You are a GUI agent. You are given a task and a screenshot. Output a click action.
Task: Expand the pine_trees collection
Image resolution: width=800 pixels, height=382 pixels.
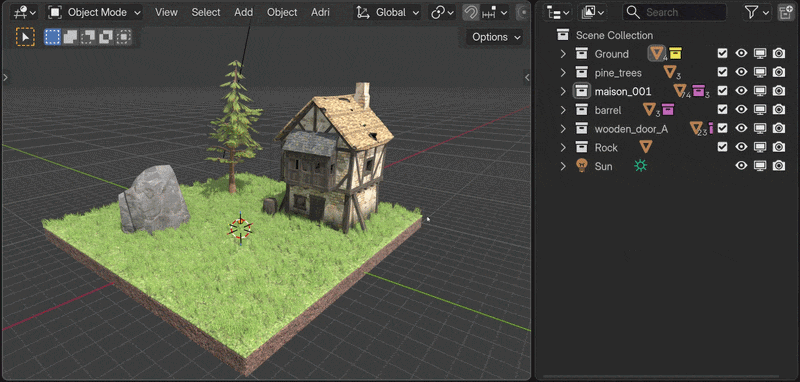pos(563,72)
